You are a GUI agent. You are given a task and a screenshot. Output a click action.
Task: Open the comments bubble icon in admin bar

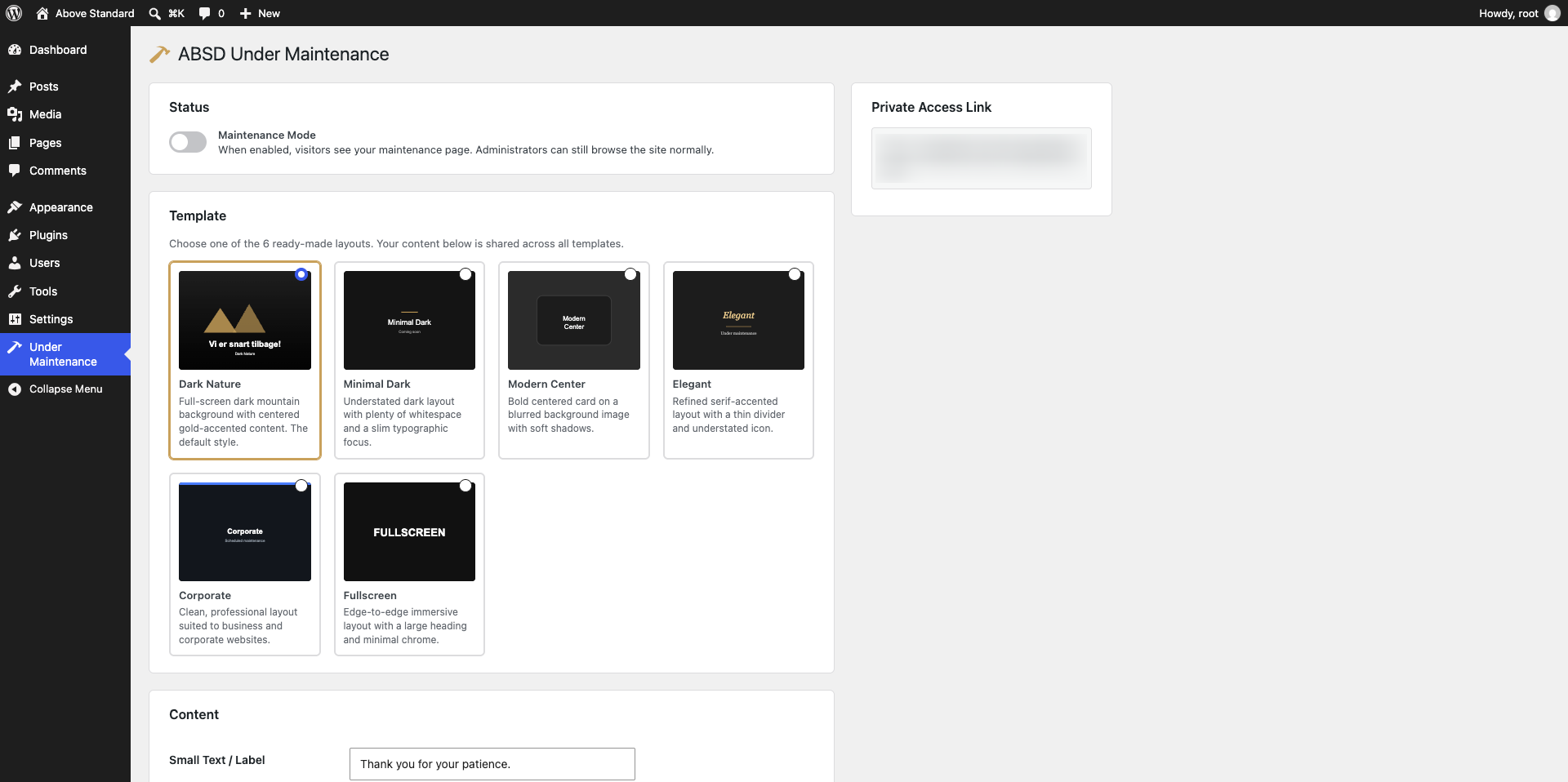(204, 13)
